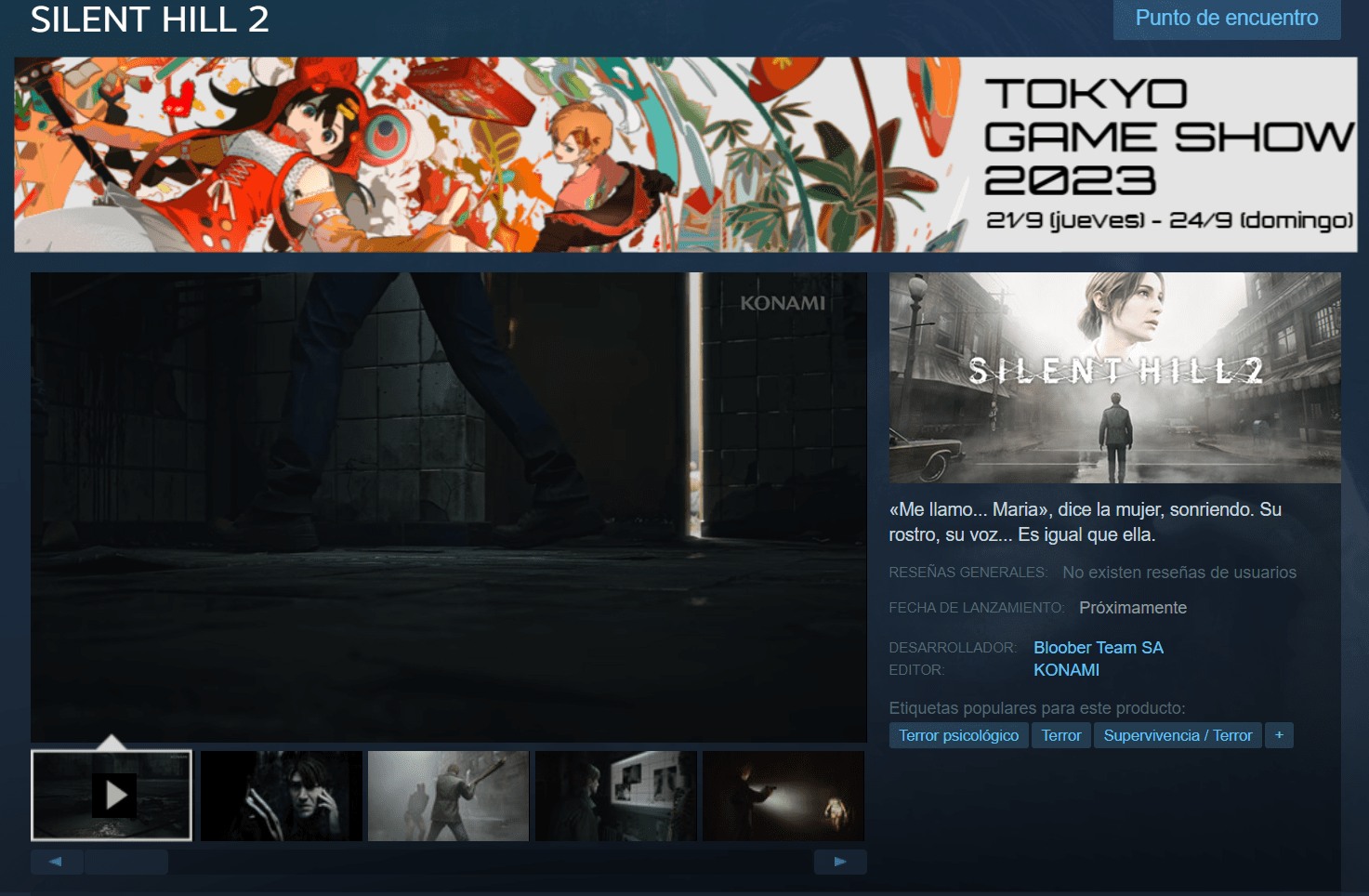Select the flashlight creature screenshot thumbnail

pos(783,796)
